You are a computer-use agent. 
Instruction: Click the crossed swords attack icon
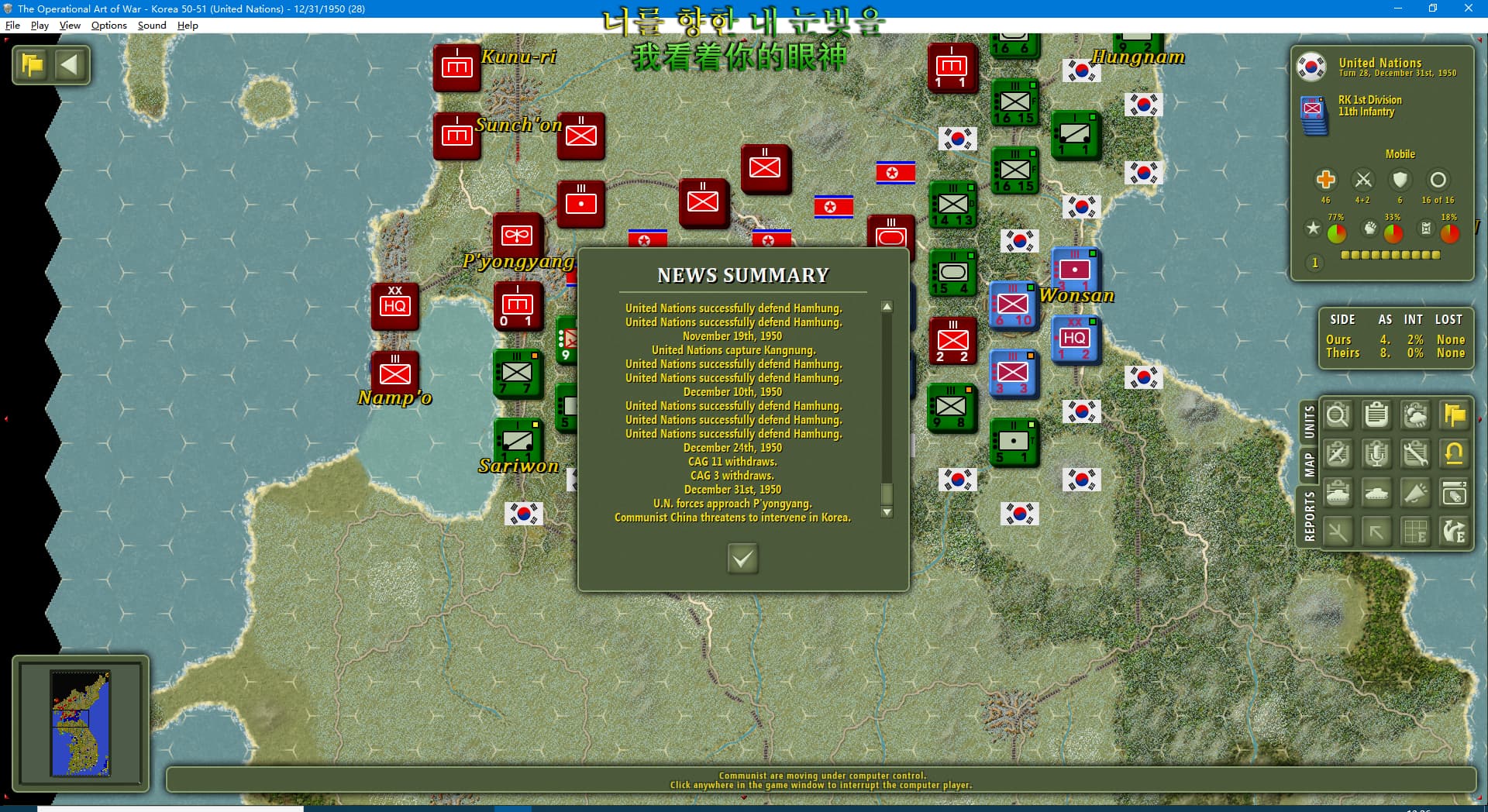click(1362, 180)
